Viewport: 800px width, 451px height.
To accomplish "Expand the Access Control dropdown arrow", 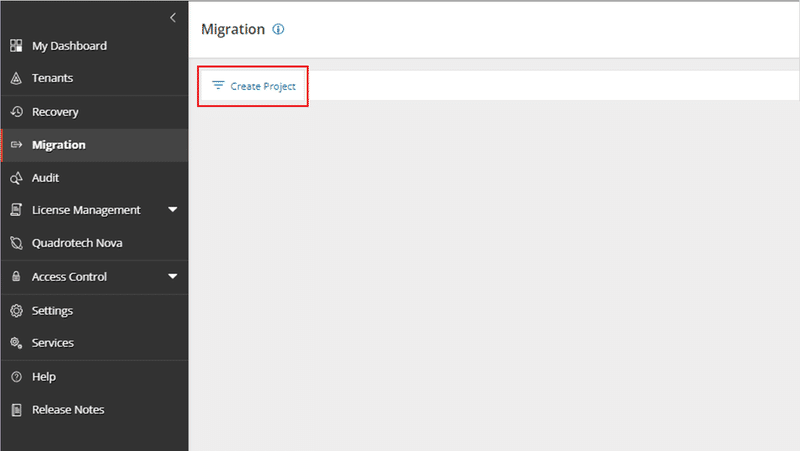I will click(173, 277).
